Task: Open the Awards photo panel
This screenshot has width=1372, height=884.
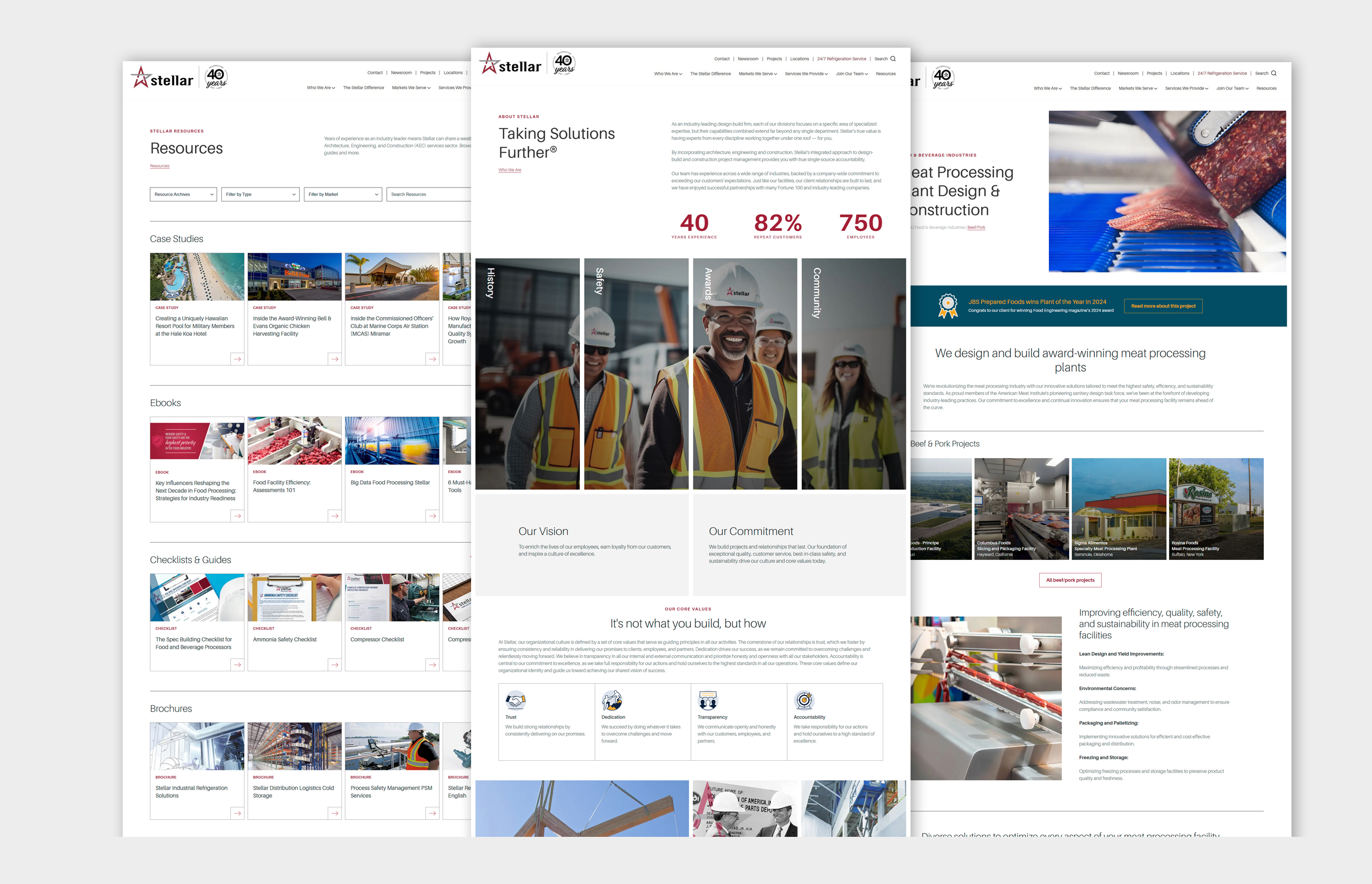Action: pos(744,374)
